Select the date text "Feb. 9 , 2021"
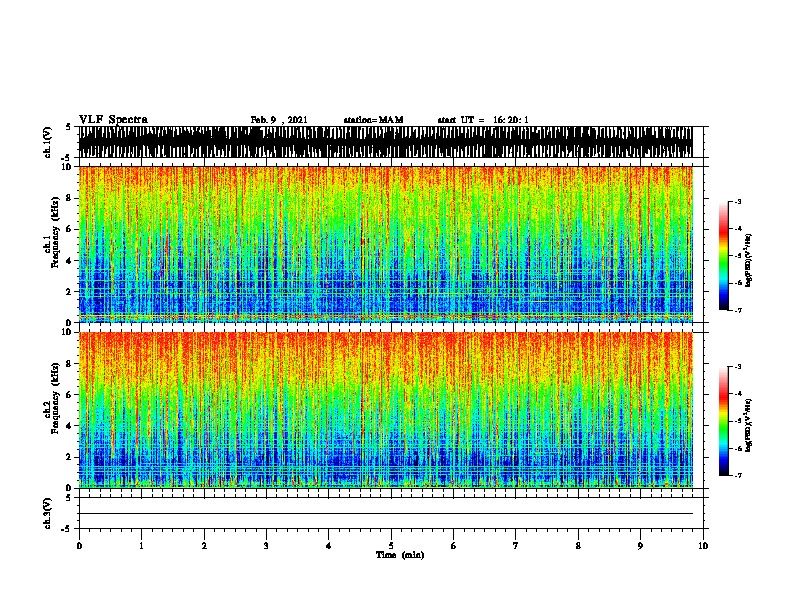The height and width of the screenshot is (612, 792). pyautogui.click(x=279, y=120)
